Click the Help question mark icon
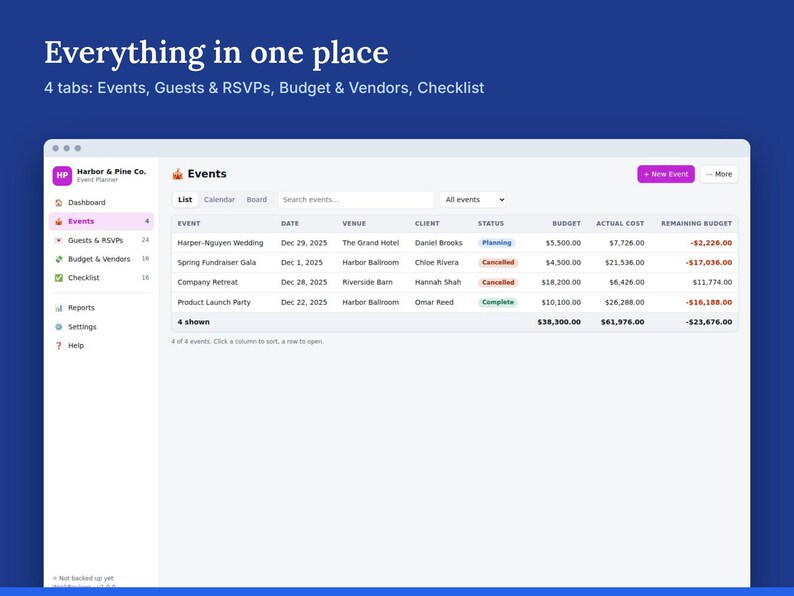This screenshot has height=596, width=794. (x=59, y=346)
